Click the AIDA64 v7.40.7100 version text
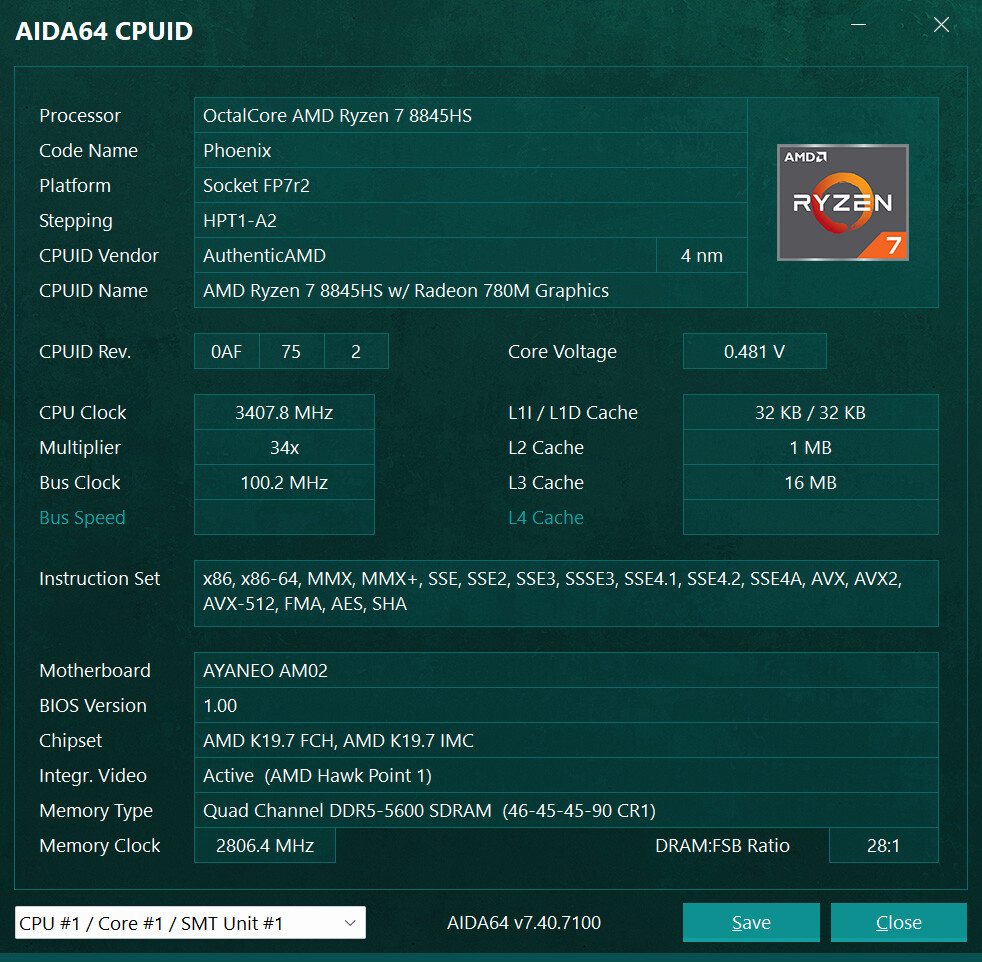 [524, 923]
